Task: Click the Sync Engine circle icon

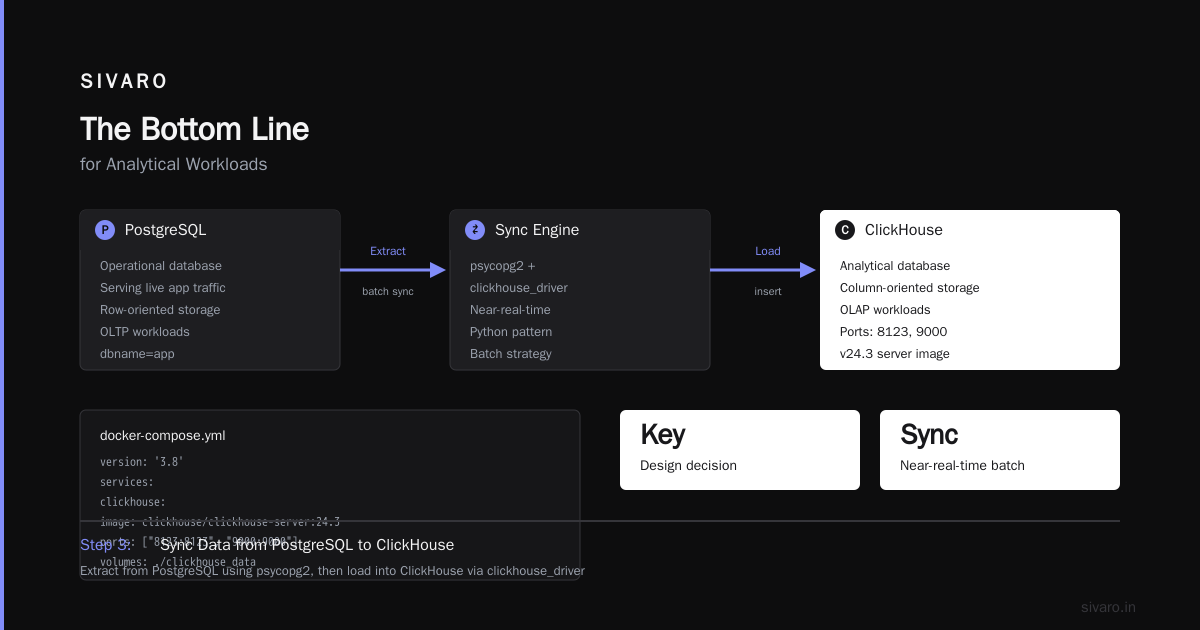Action: [475, 230]
